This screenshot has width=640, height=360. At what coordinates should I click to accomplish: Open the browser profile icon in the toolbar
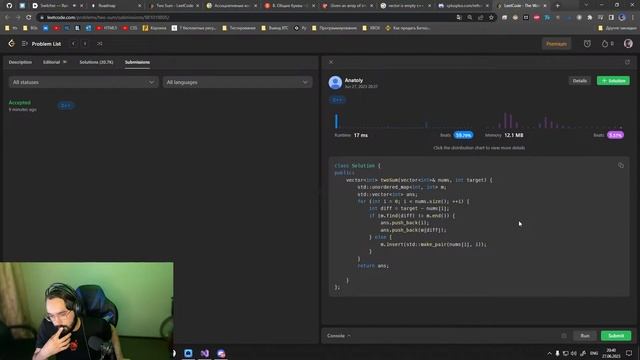(x=622, y=18)
